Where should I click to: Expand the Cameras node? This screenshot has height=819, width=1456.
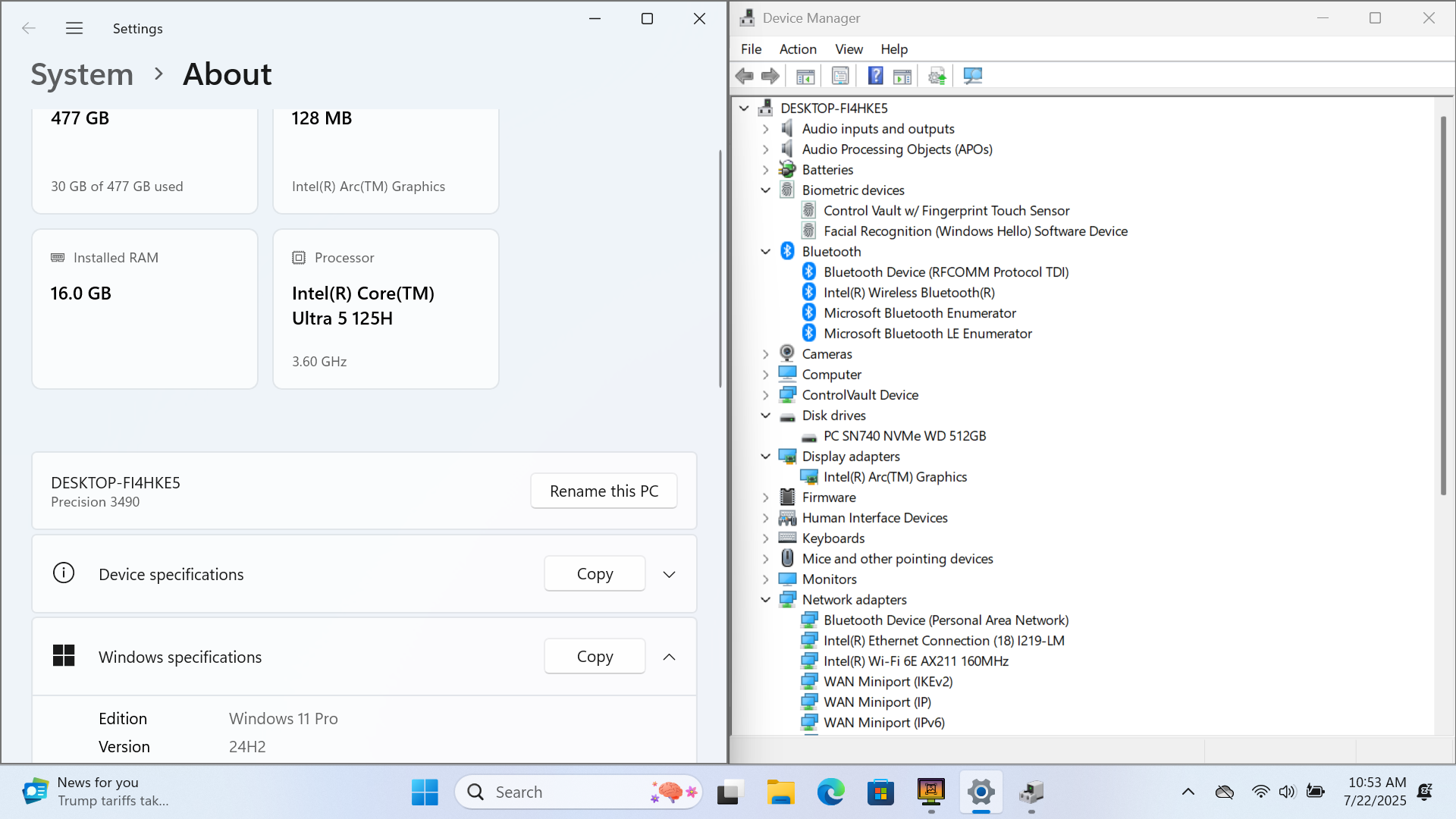pyautogui.click(x=766, y=354)
